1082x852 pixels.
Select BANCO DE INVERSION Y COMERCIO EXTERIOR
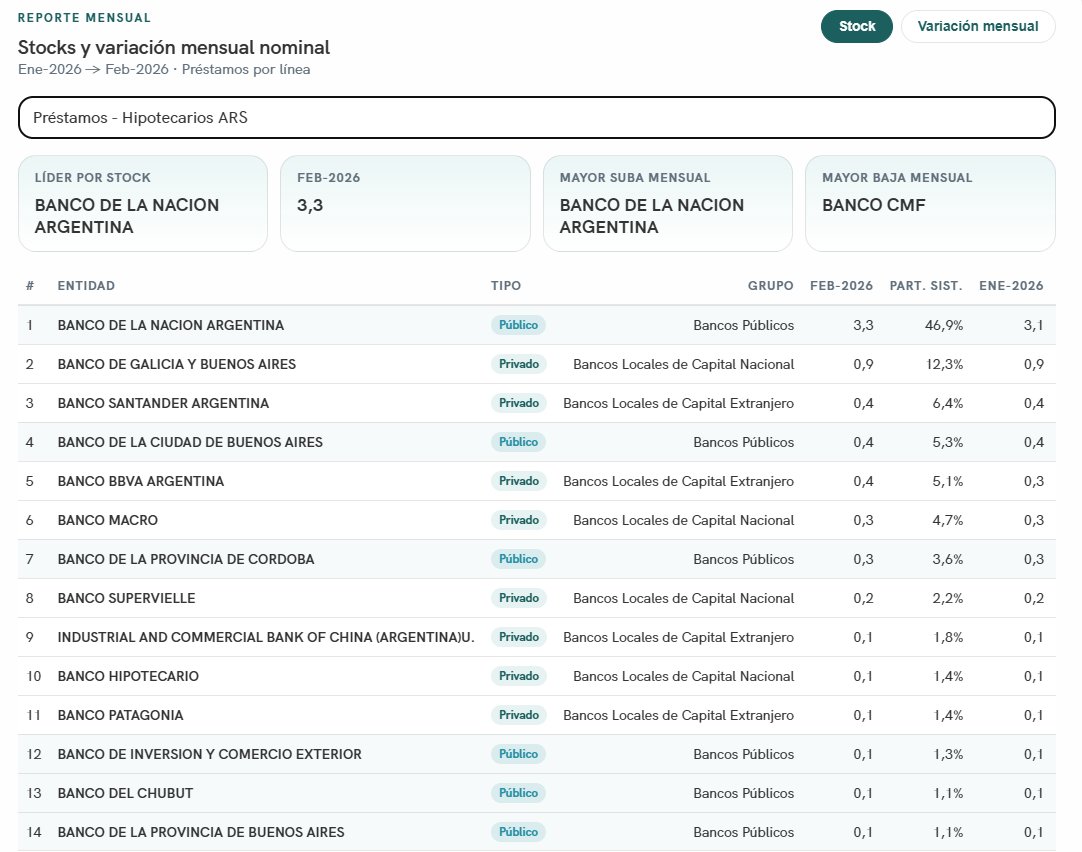coord(209,754)
